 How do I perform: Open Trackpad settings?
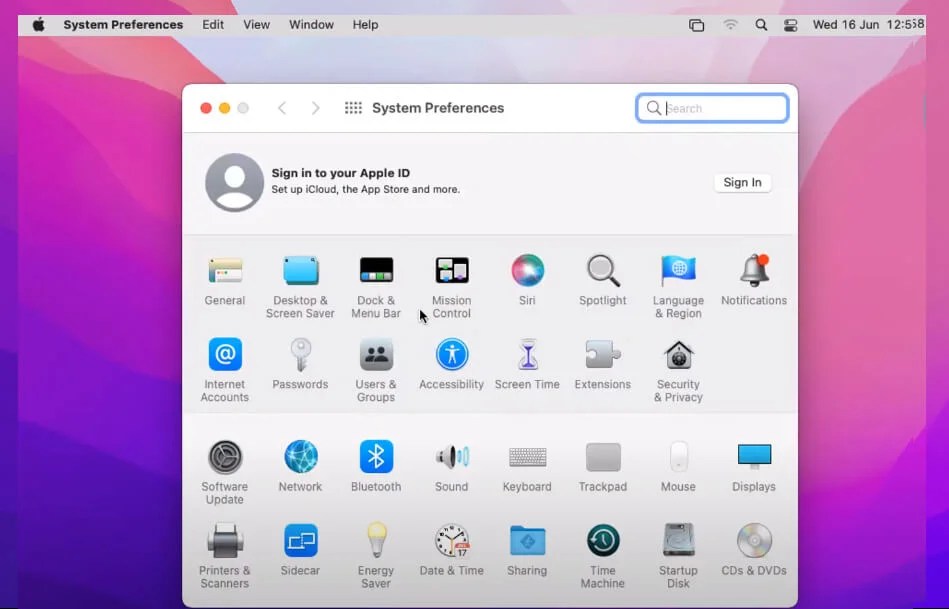(x=603, y=456)
